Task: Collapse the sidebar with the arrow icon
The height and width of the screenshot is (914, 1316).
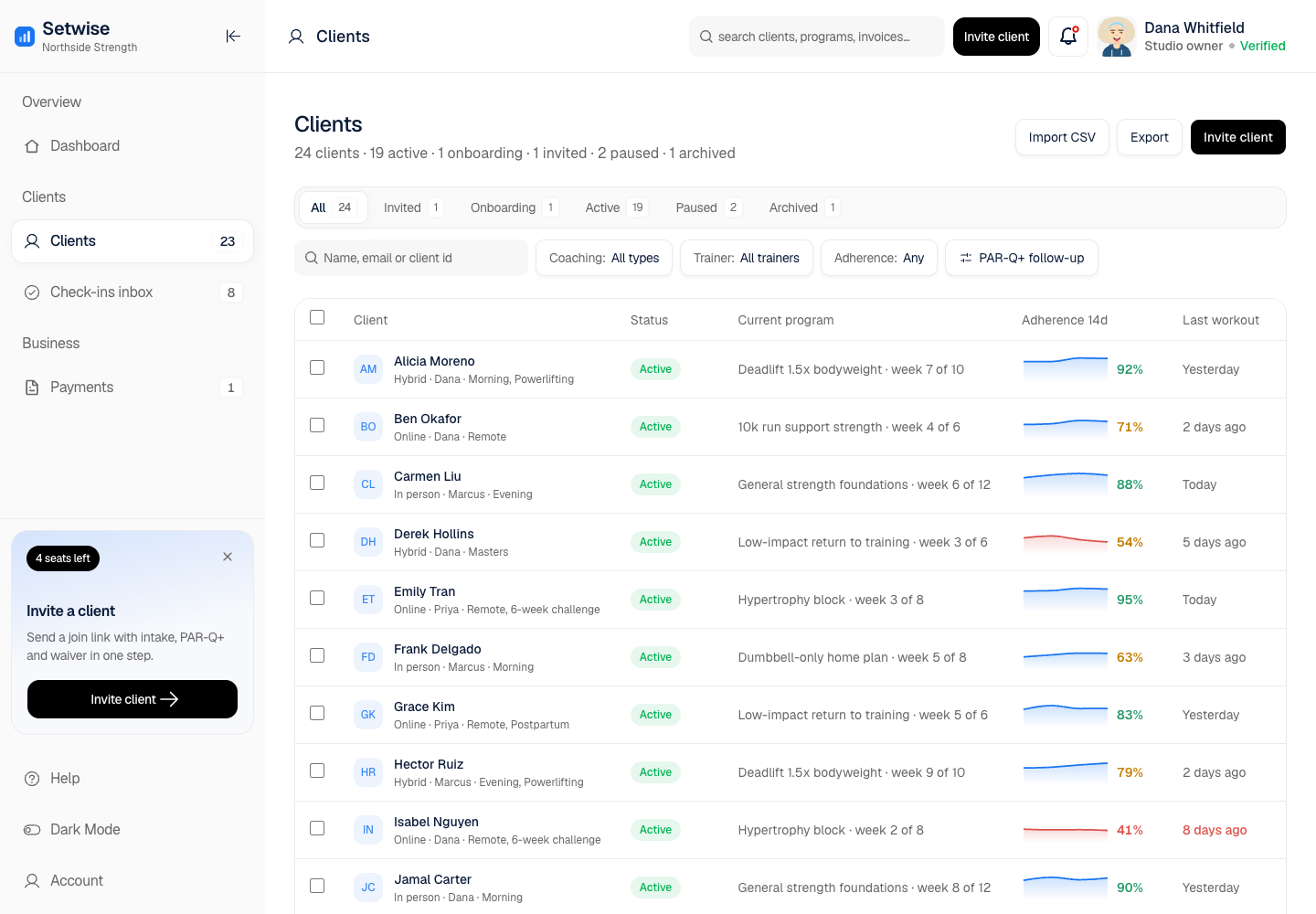Action: (x=233, y=36)
